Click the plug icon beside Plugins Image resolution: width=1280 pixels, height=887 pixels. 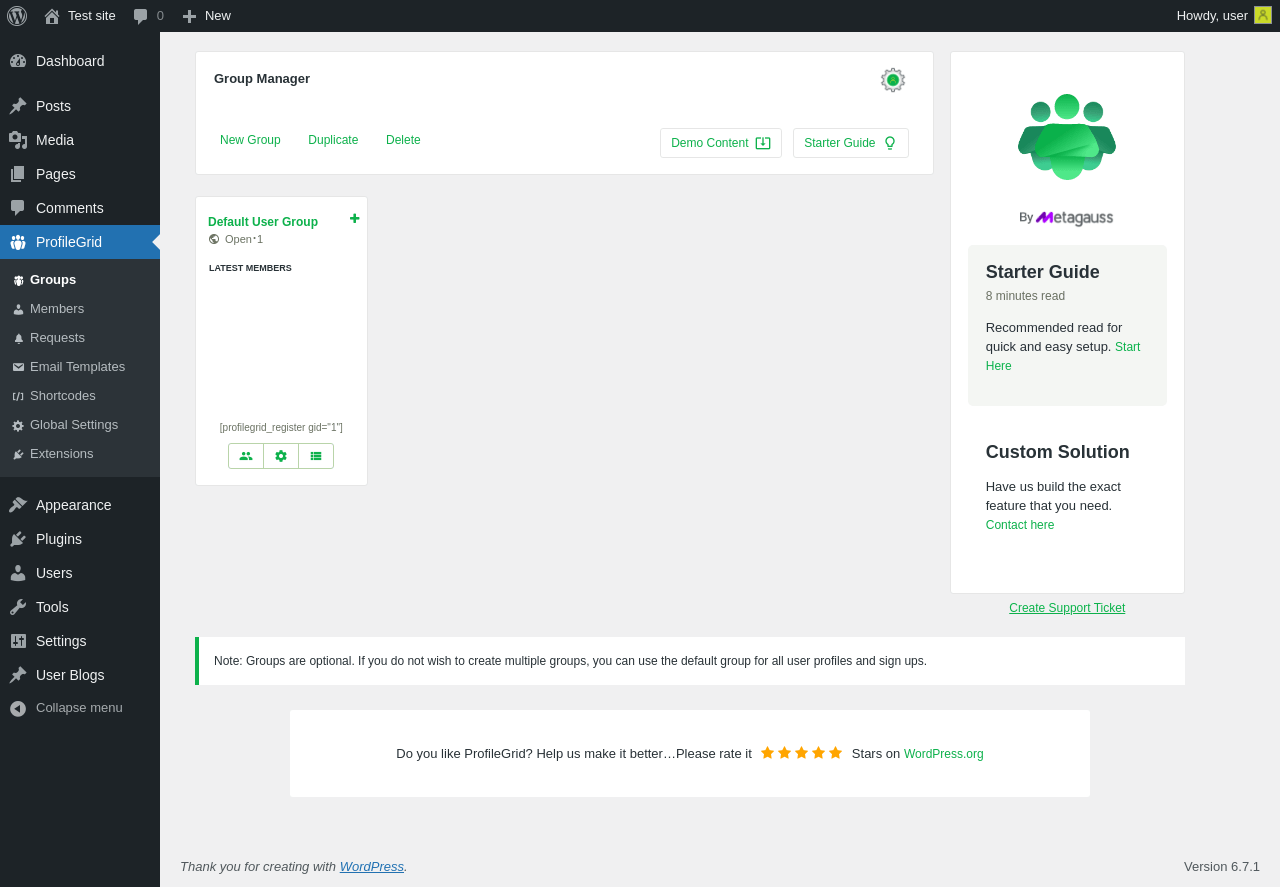tap(18, 539)
